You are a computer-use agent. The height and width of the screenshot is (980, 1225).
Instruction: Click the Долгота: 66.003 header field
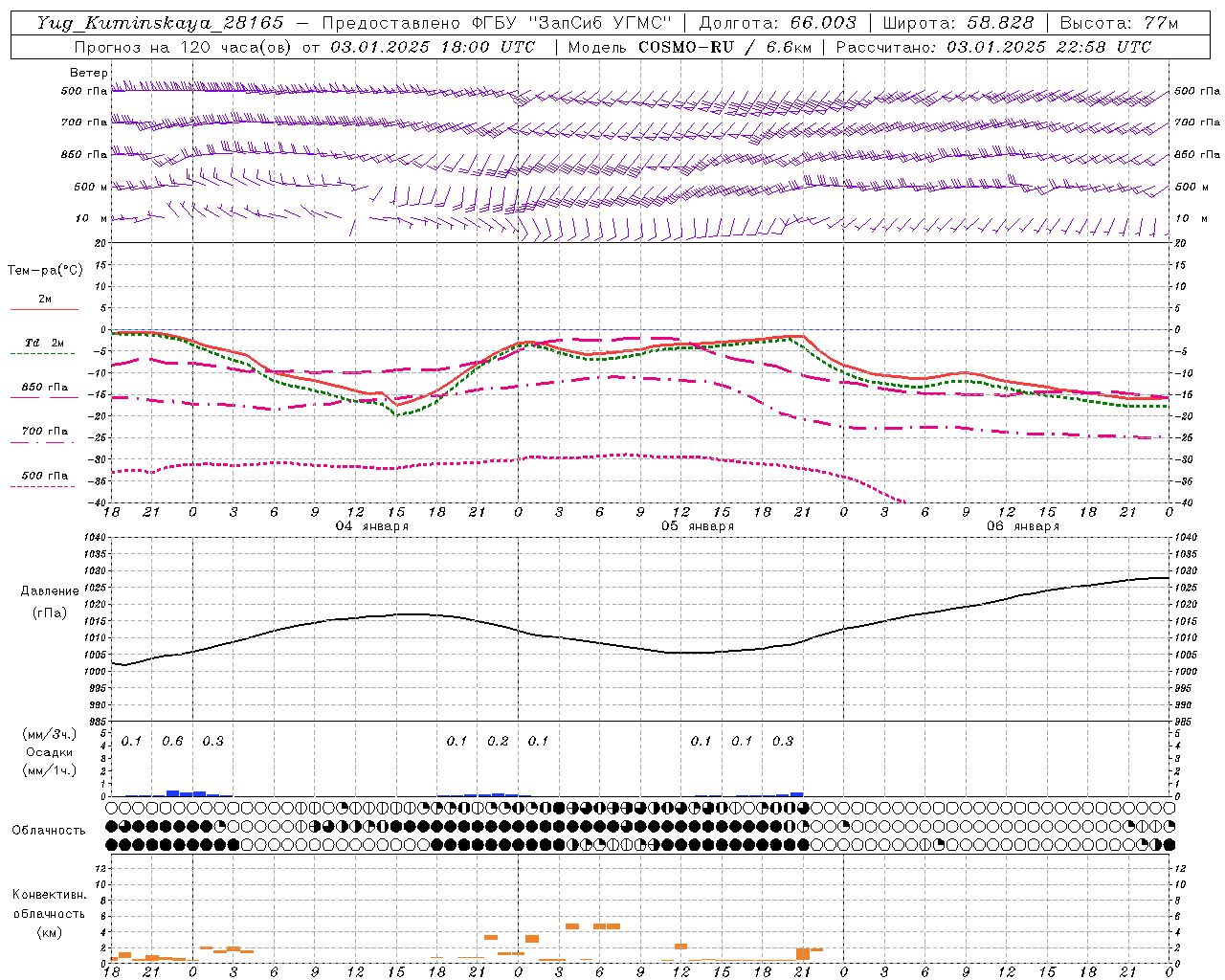coord(778,23)
